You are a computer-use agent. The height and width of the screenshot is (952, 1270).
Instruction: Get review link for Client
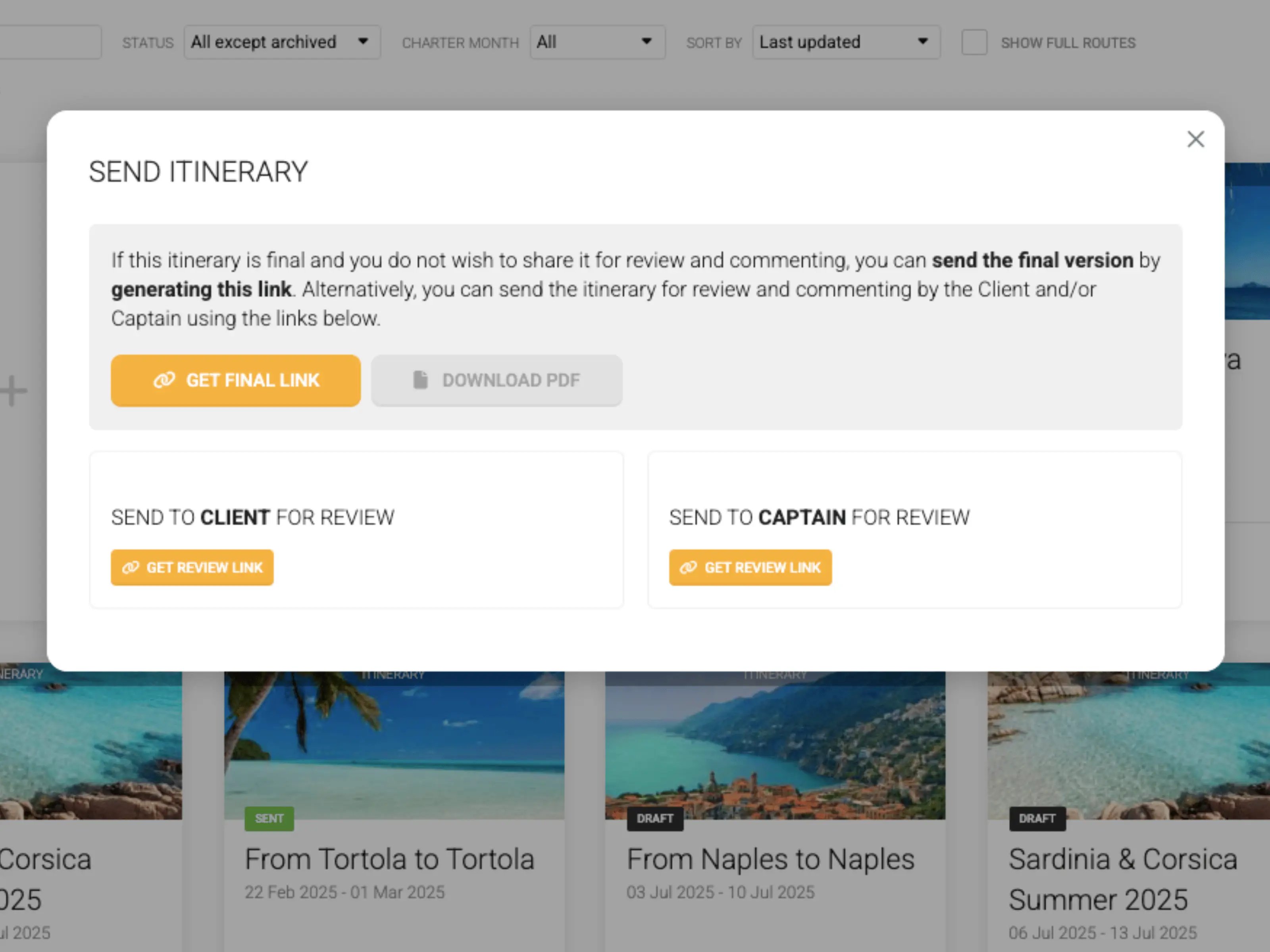point(192,568)
